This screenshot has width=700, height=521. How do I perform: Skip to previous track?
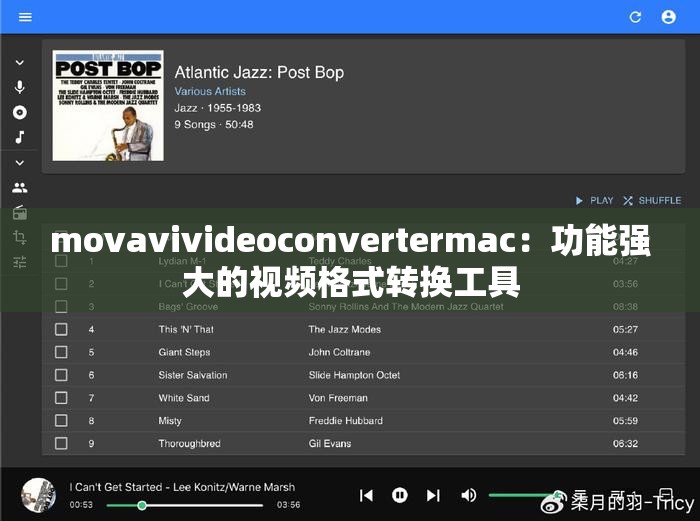(x=366, y=496)
